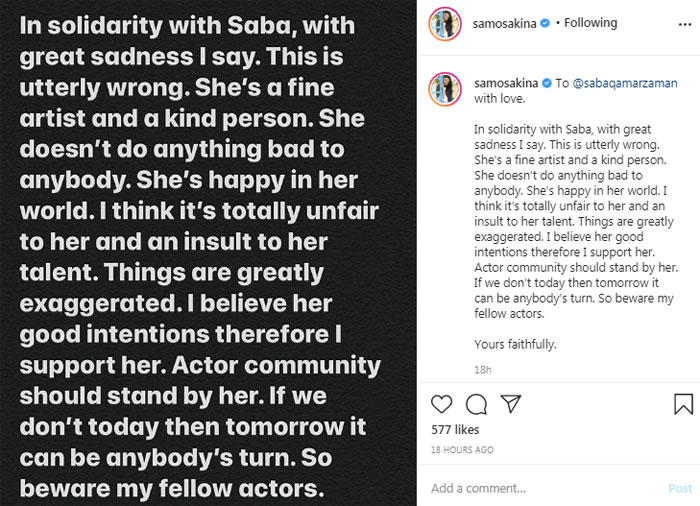Open comments via speech bubble icon
Image resolution: width=700 pixels, height=506 pixels.
(476, 404)
